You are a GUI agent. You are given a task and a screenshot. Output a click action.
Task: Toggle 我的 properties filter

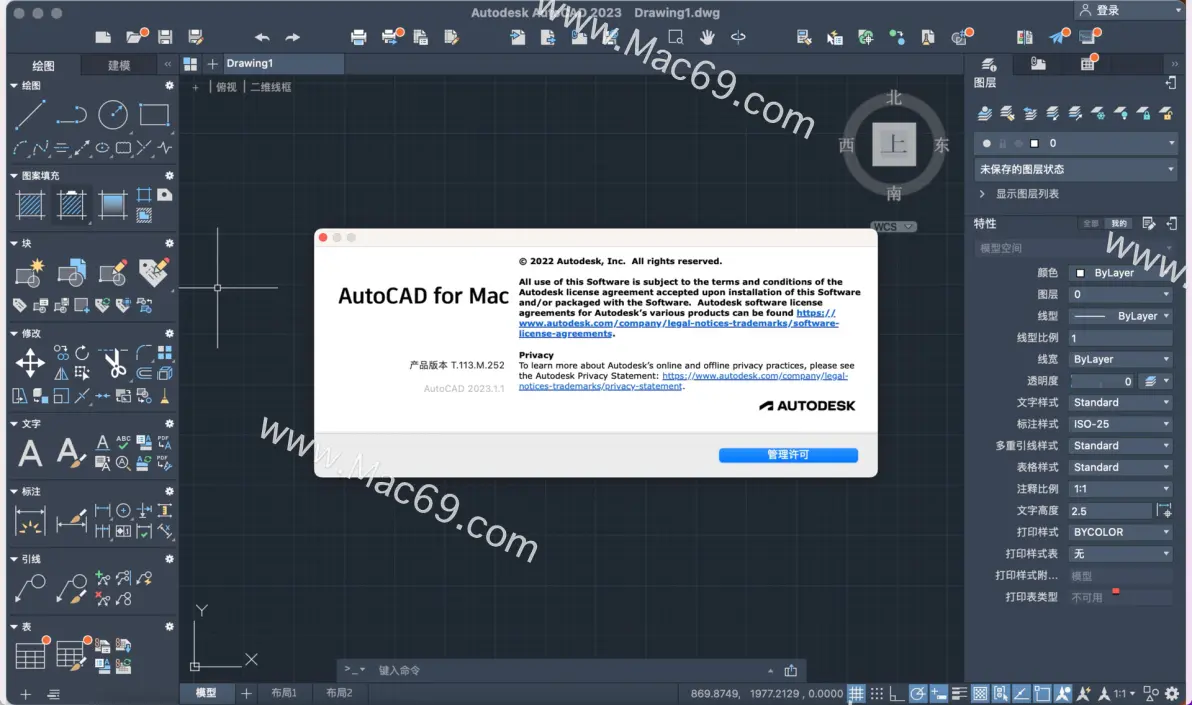pos(1119,224)
